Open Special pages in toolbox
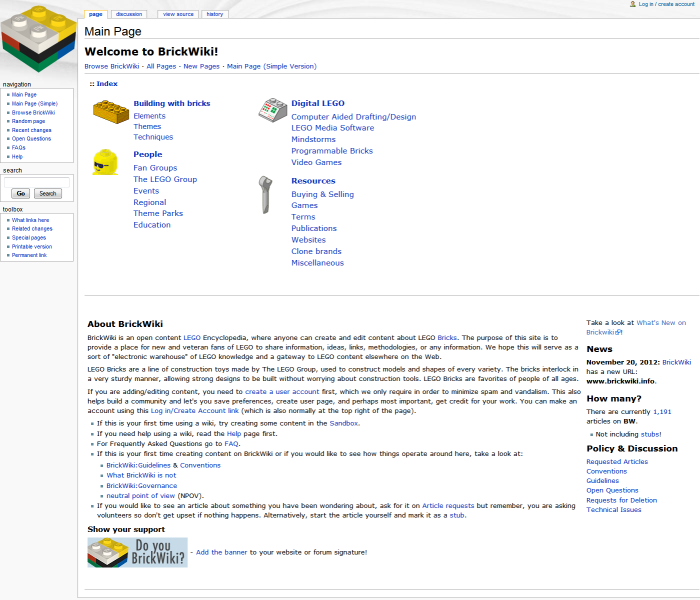Screen dimensions: 700x600 [29, 238]
